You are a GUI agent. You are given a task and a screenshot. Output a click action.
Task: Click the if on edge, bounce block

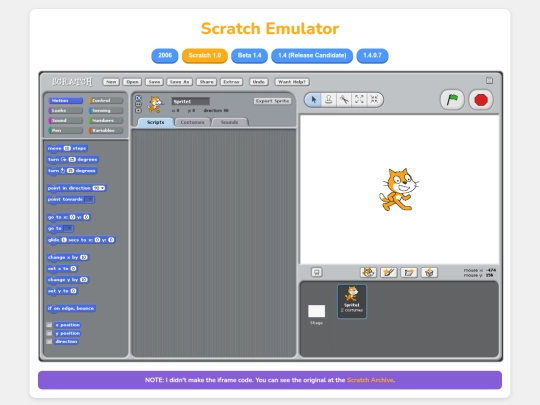[x=71, y=308]
